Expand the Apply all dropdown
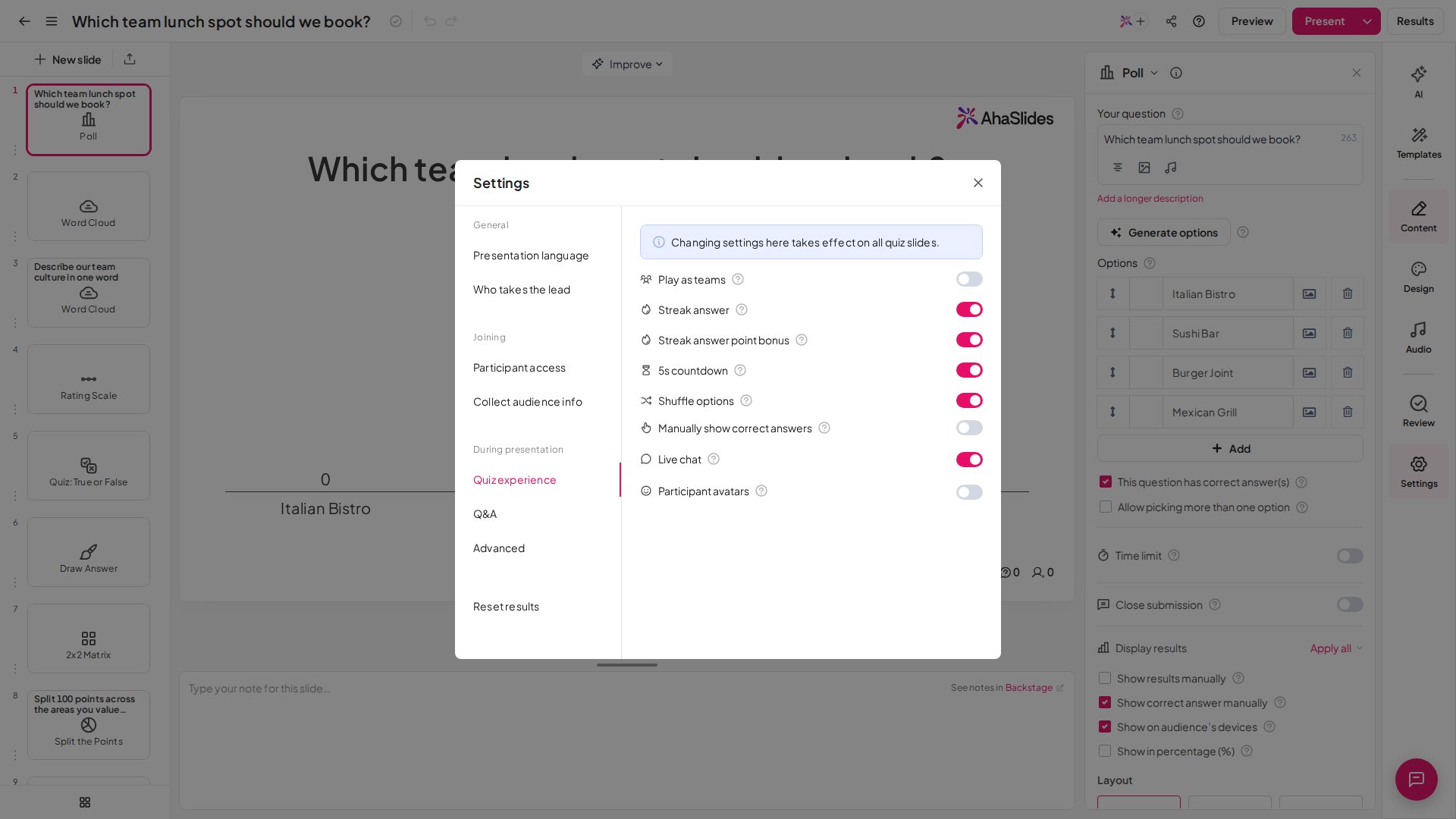1456x819 pixels. click(1336, 648)
